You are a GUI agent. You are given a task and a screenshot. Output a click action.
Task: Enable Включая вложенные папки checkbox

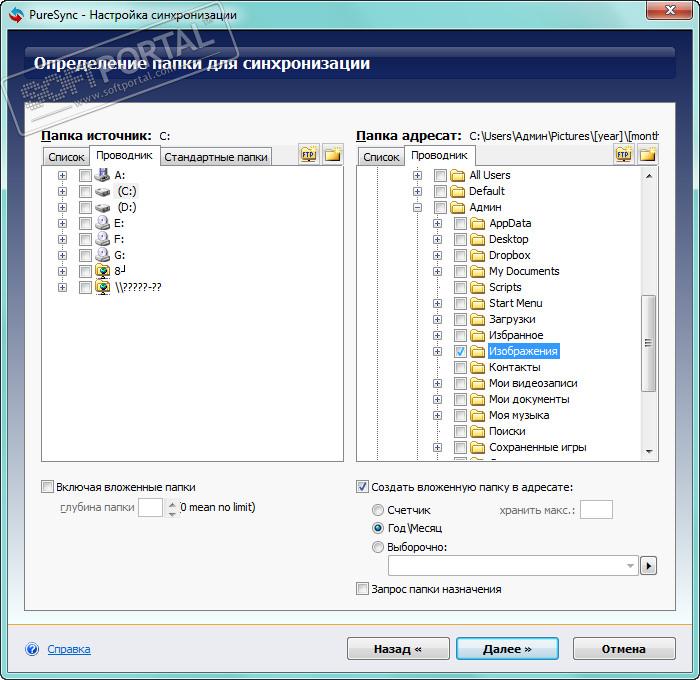(47, 486)
